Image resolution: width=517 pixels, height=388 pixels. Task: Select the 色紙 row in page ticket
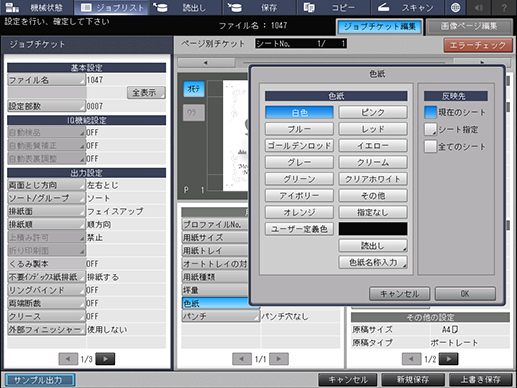pos(215,303)
